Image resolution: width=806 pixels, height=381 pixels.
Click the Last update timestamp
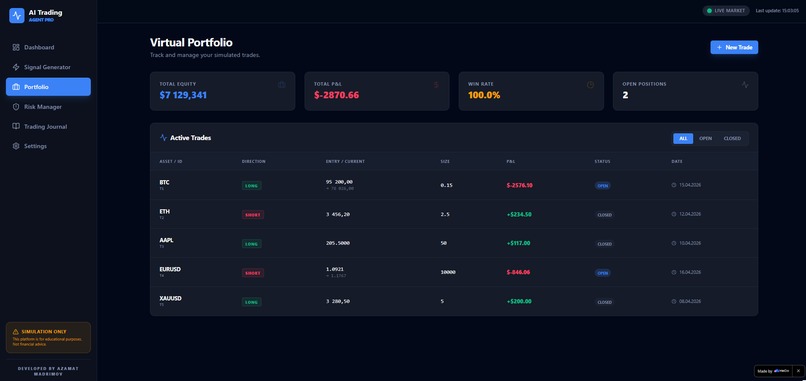(778, 10)
